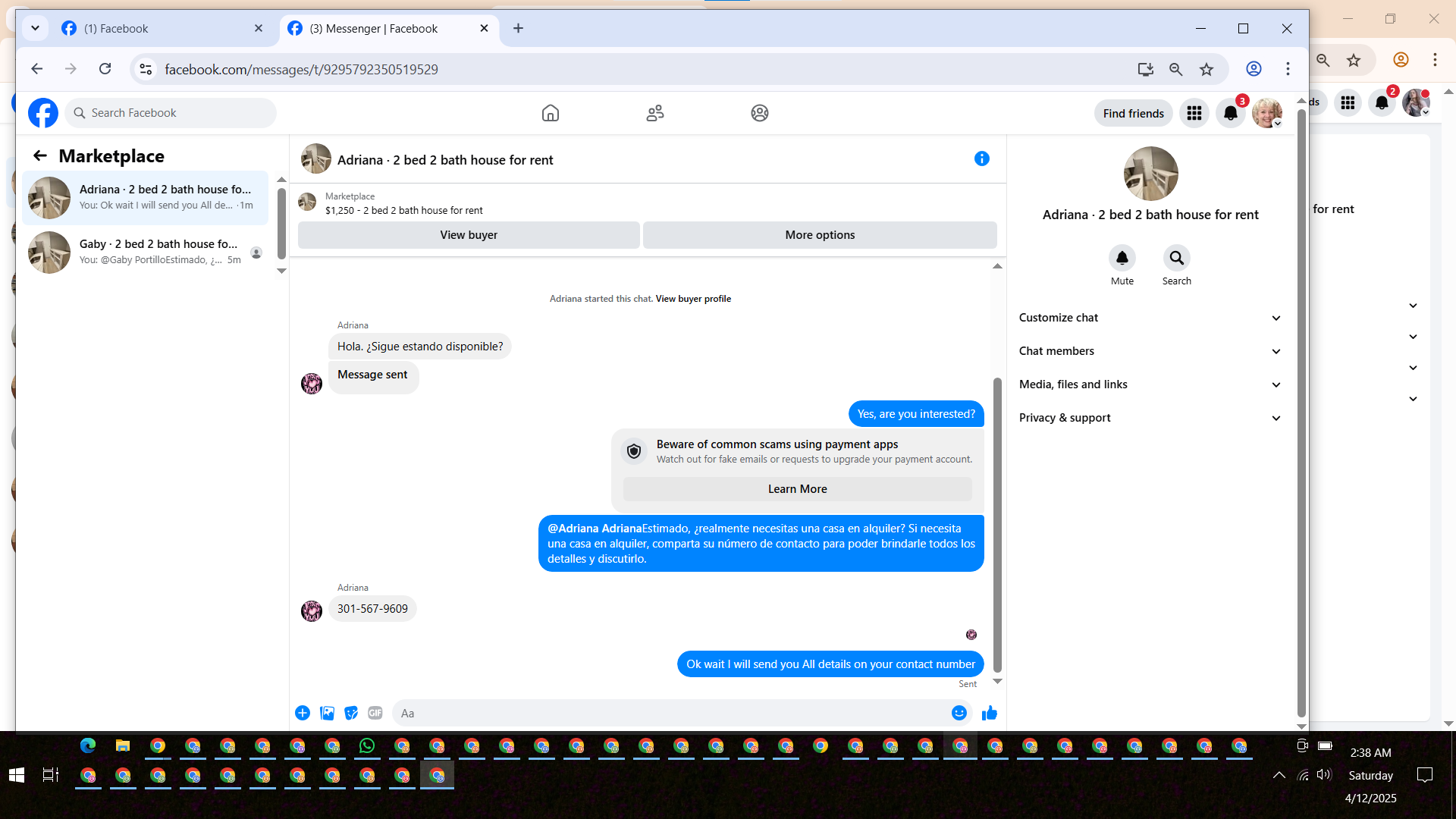1456x819 pixels.
Task: Open the Facebook menu grid icon
Action: 1194,113
